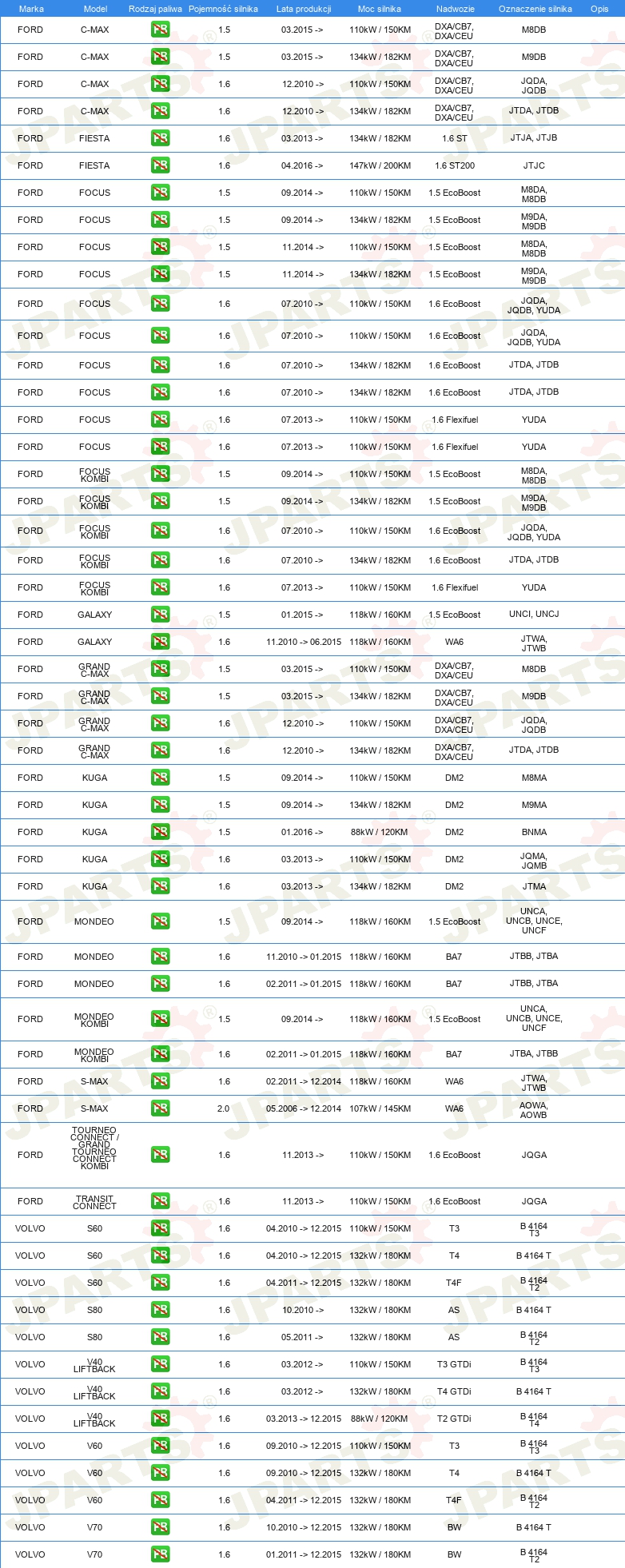Click the fuel icon in the GALAXY JTWA row
Screen dimensions: 625x1568
(160, 642)
